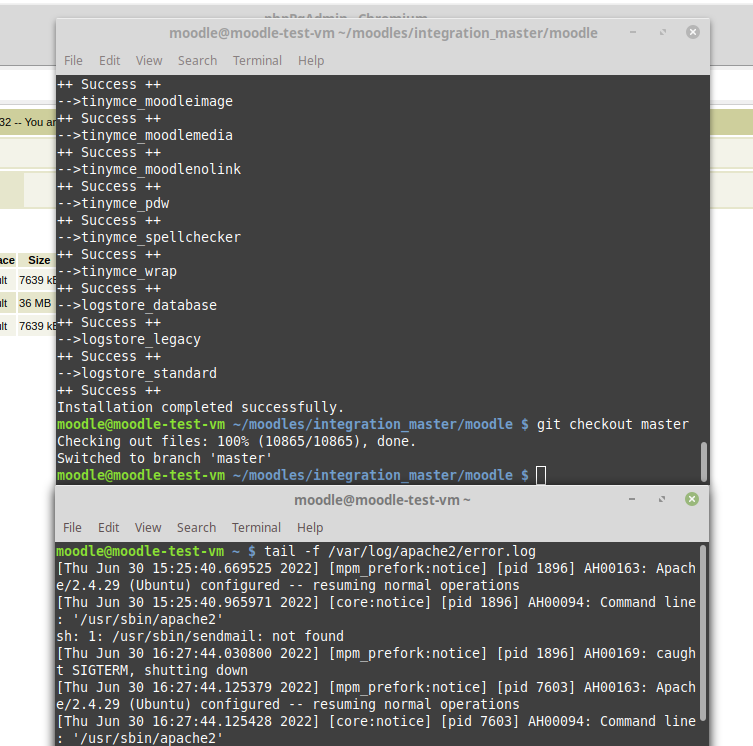753x746 pixels.
Task: Click log line with timestamp 15:25:40.965971
Action: 376,611
